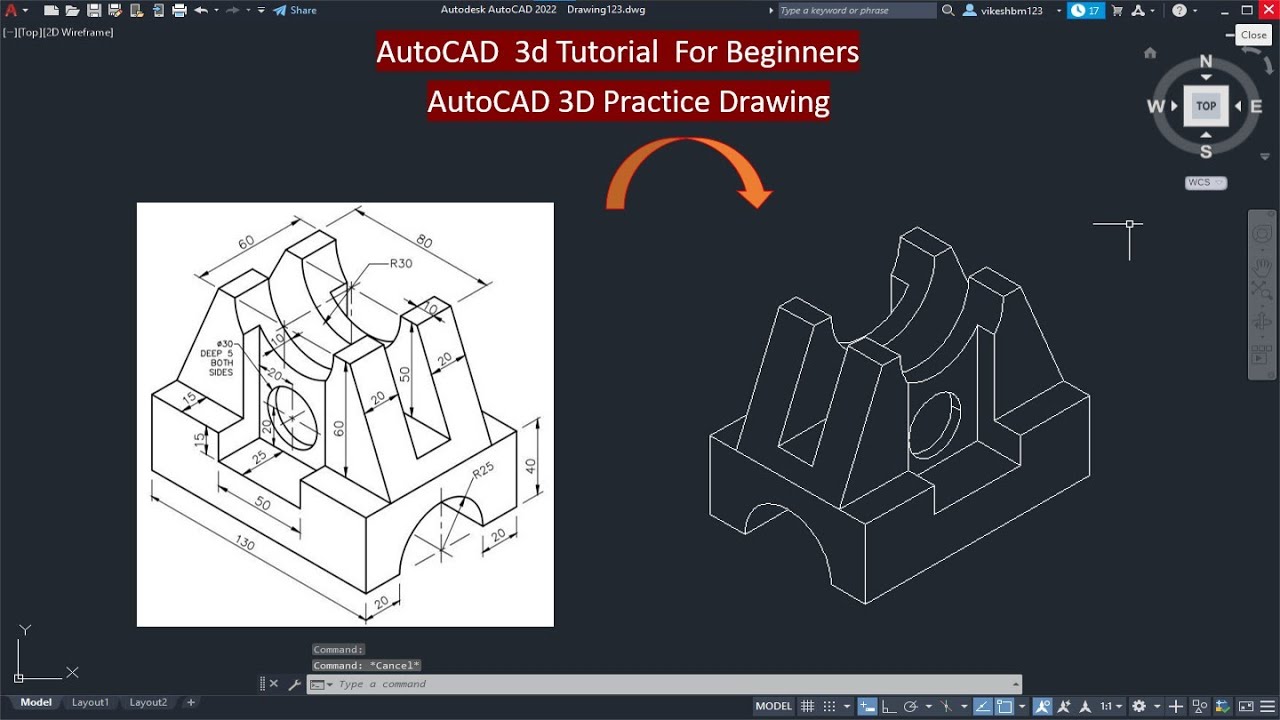
Task: Click Isolate Objects icon in status bar
Action: coord(1199,706)
